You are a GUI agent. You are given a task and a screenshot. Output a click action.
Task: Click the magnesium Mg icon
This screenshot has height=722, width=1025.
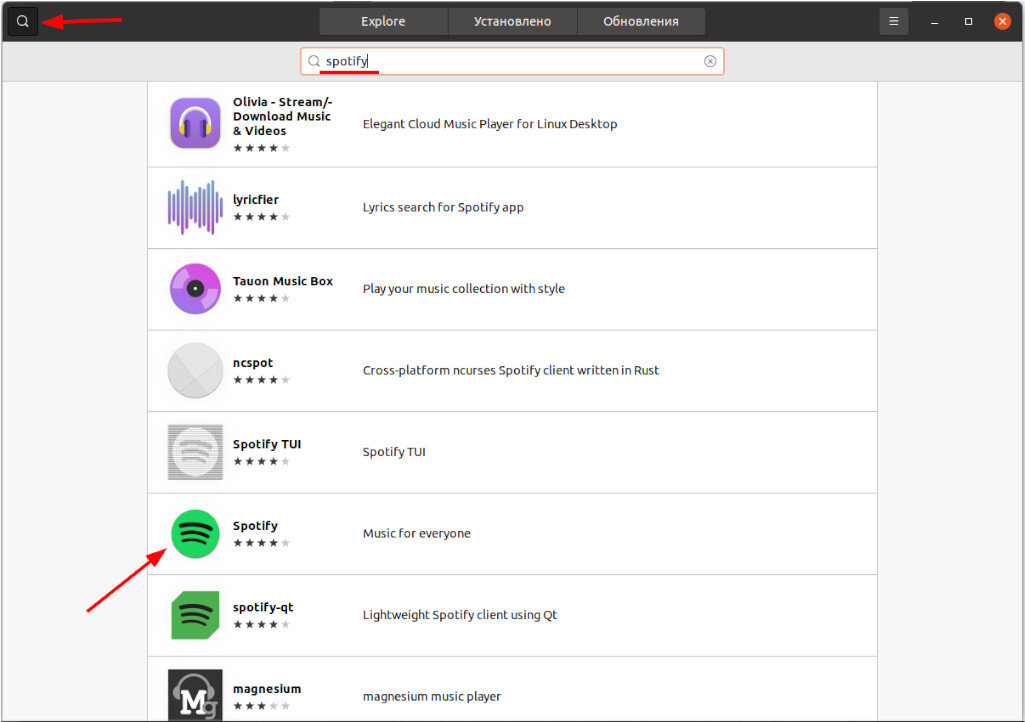point(195,695)
